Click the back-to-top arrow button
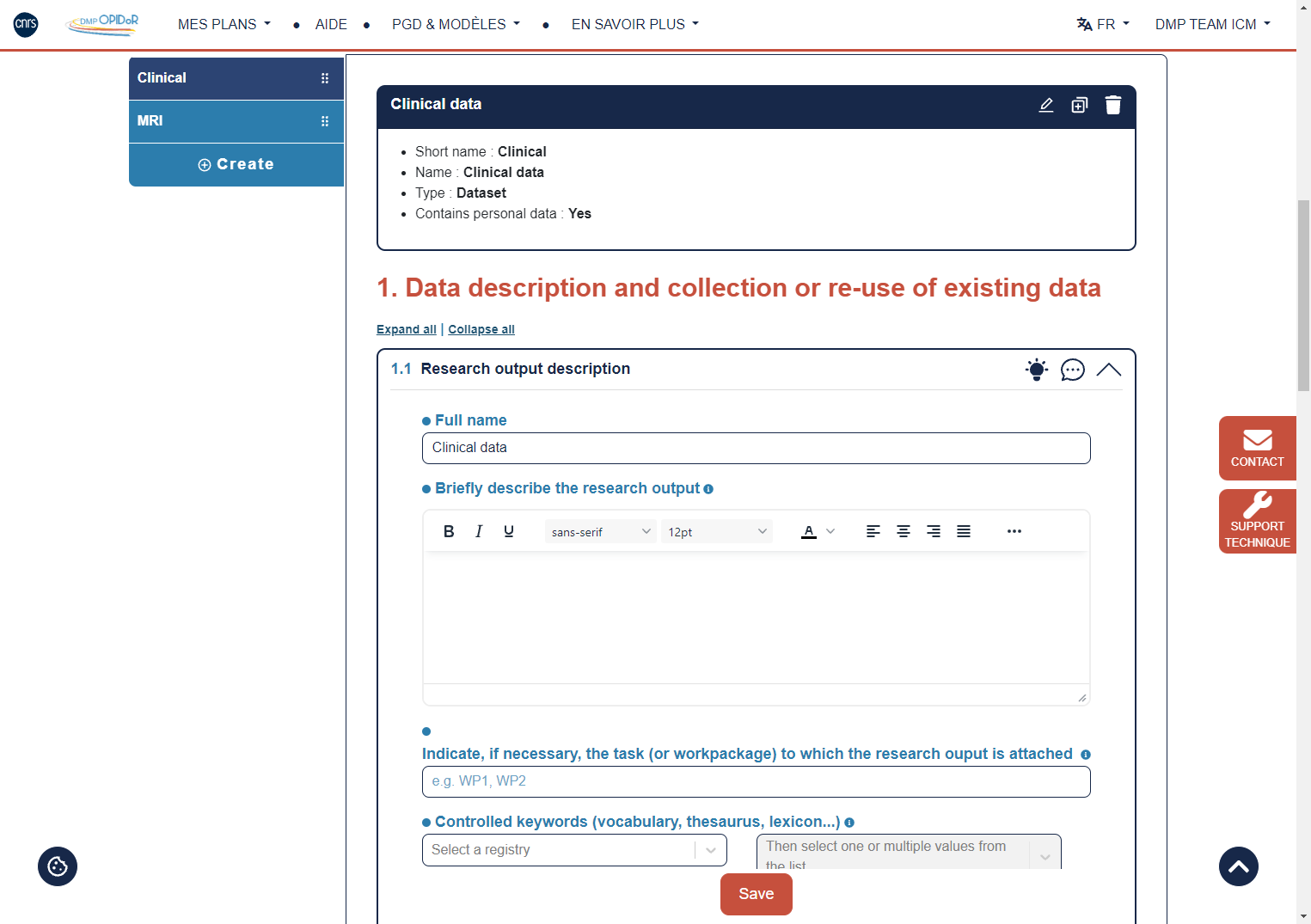This screenshot has height=924, width=1311. pyautogui.click(x=1239, y=866)
